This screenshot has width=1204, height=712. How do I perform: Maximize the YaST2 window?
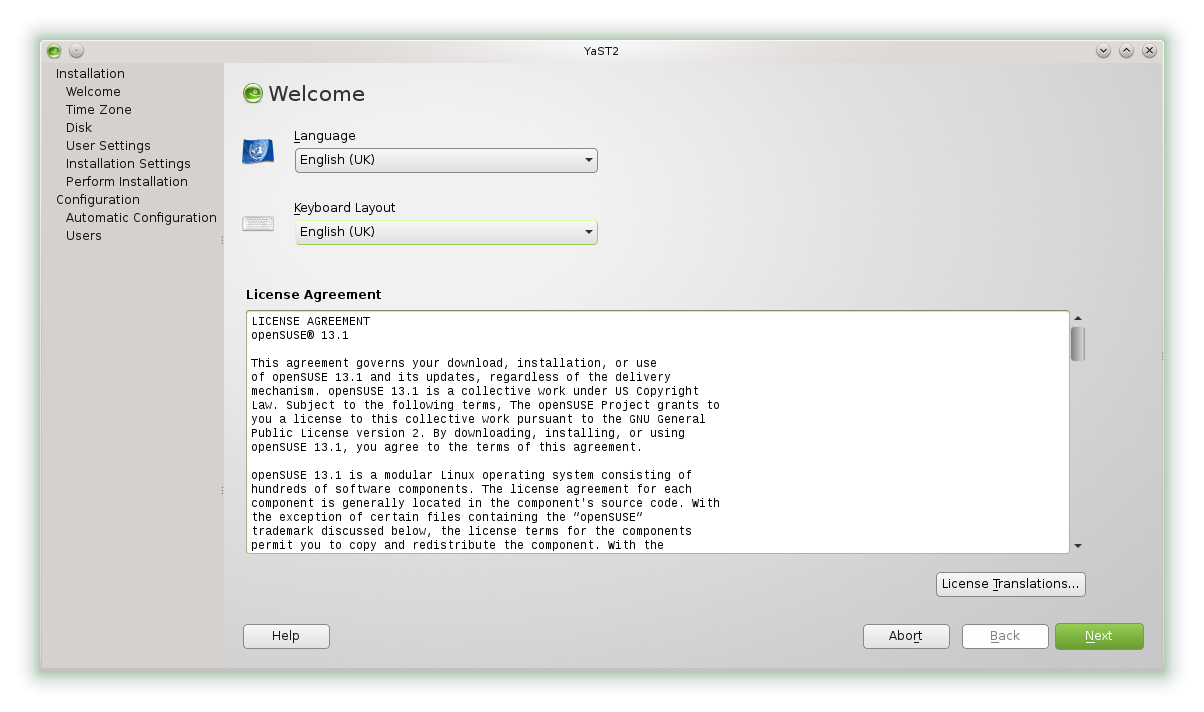[1126, 51]
